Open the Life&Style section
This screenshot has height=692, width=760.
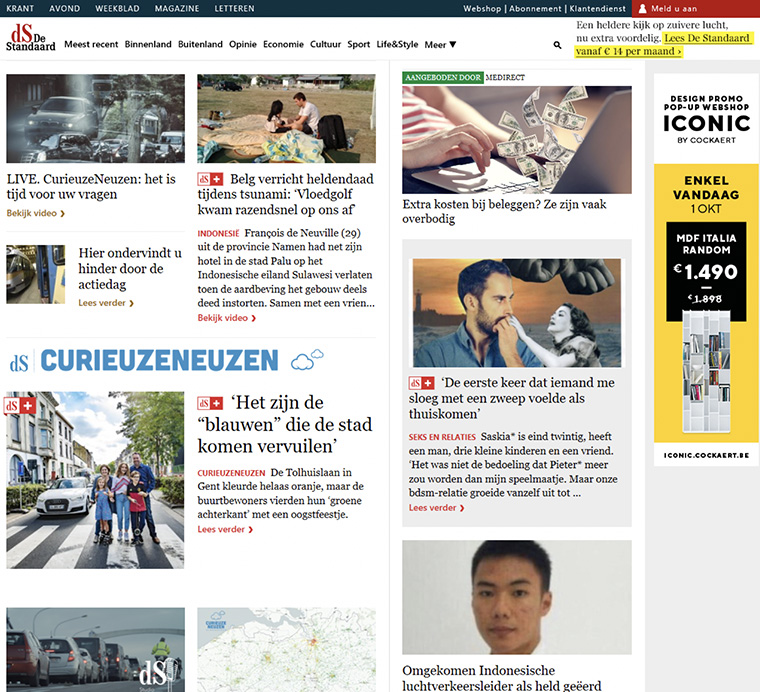397,44
